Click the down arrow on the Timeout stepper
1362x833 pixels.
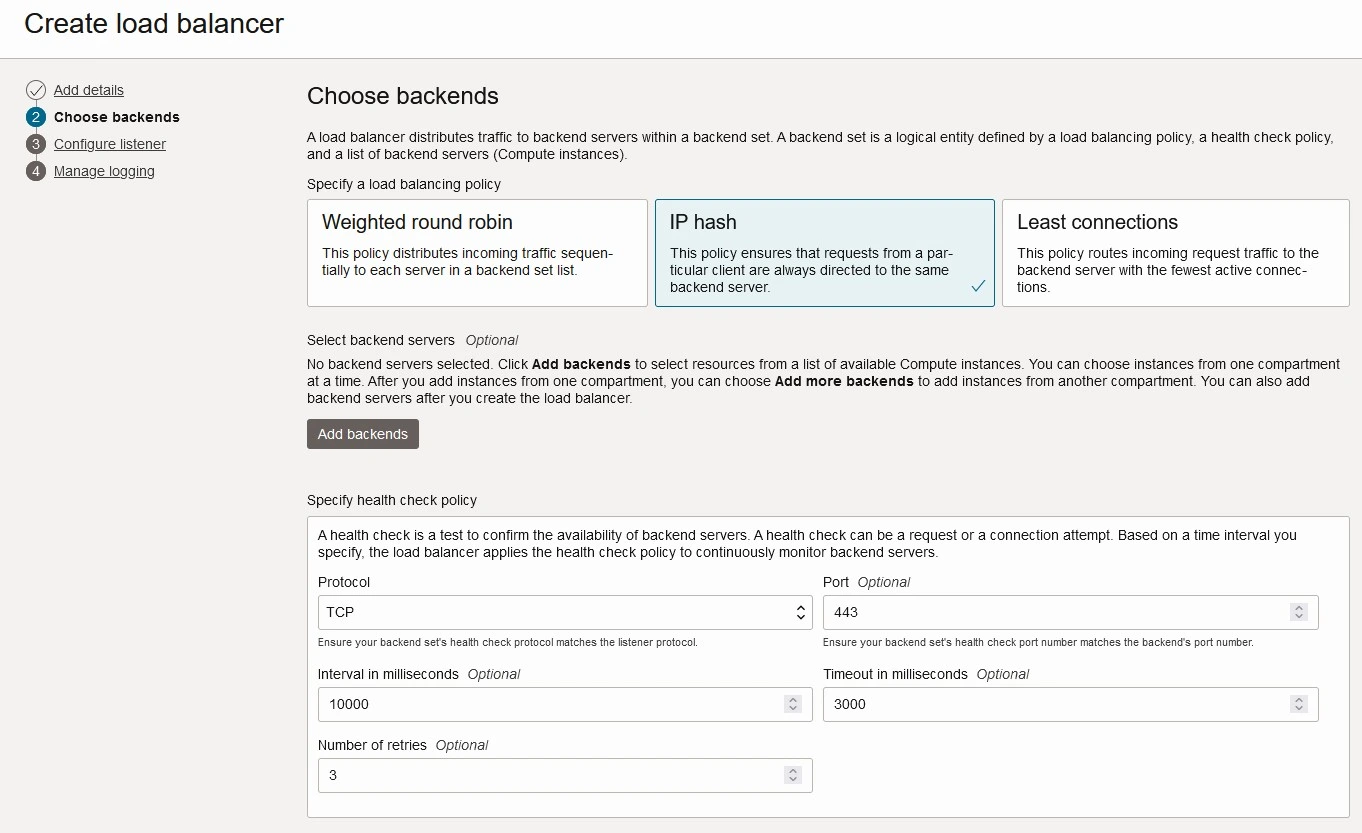(1299, 710)
